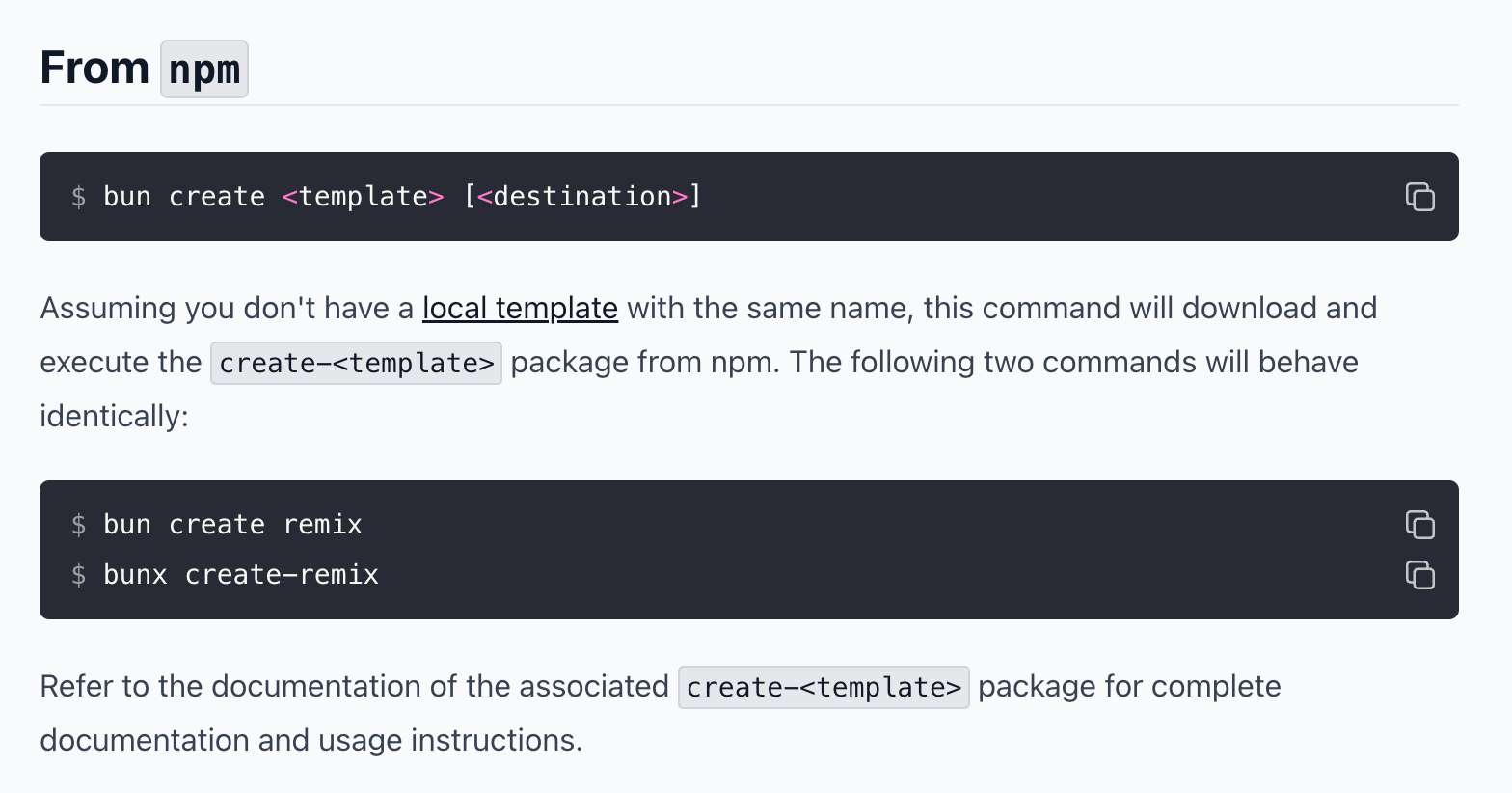Copy the bun create template command
This screenshot has height=793, width=1512.
(x=1419, y=197)
